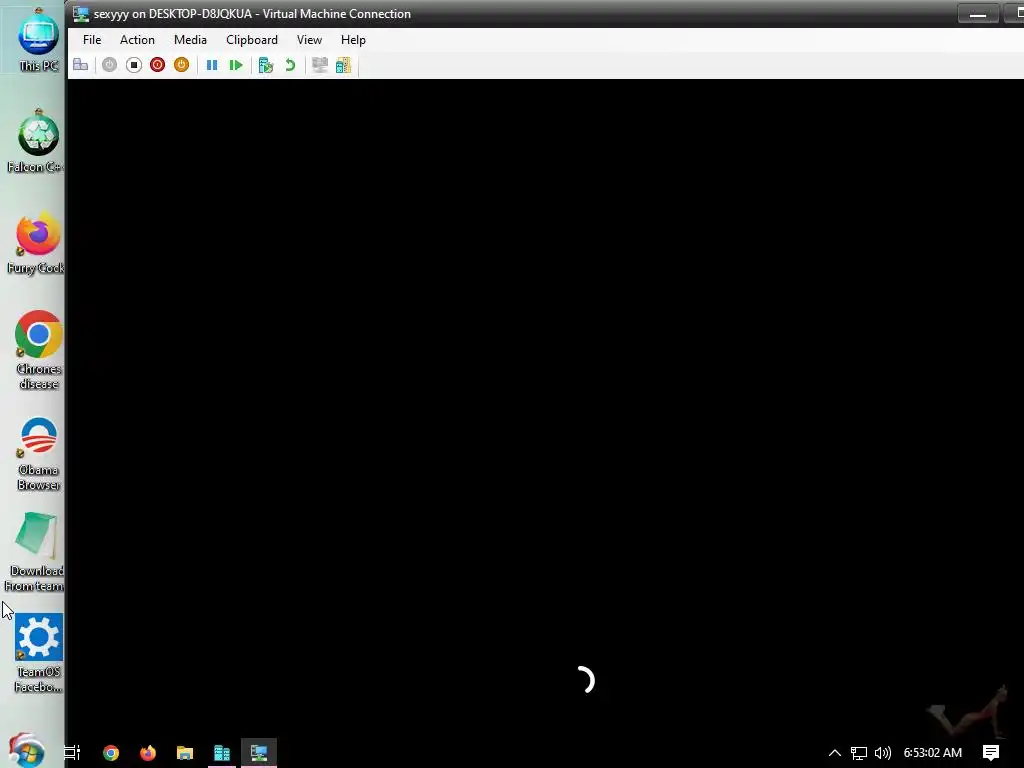This screenshot has height=768, width=1024.
Task: Open the network tray icon
Action: [x=859, y=753]
